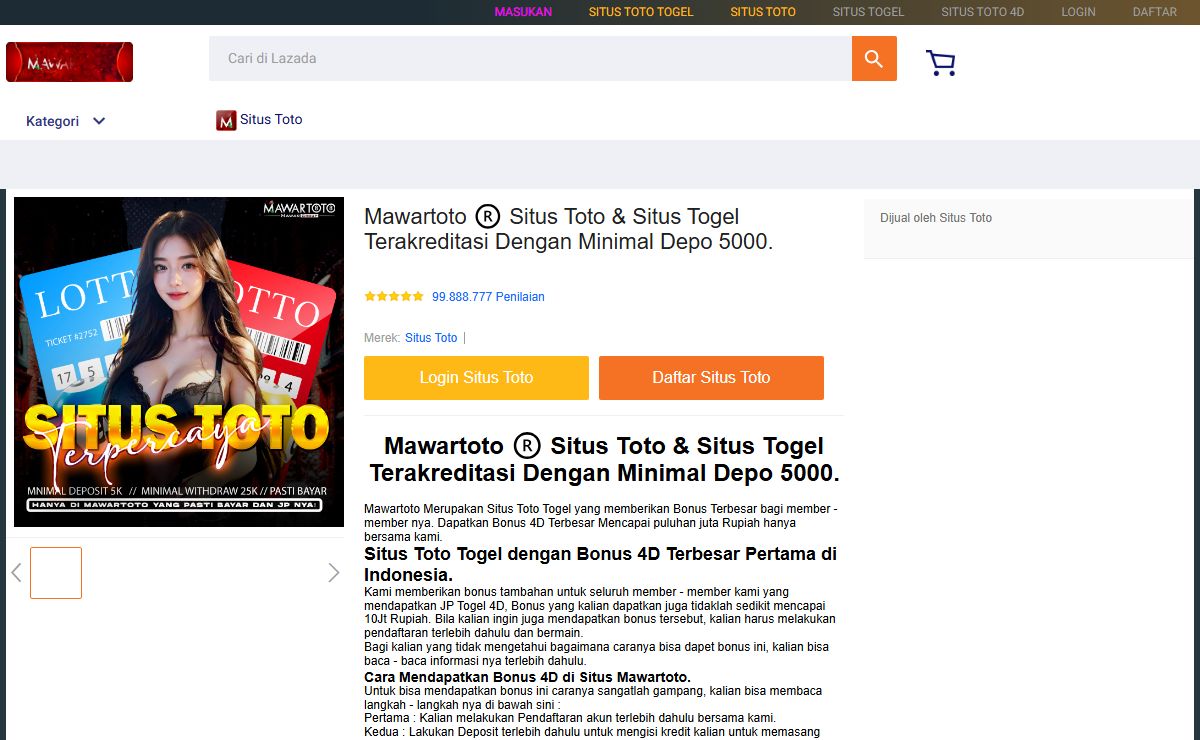Screen dimensions: 1200x740
Task: Click the Dijual oleh Situs Toto text
Action: (x=936, y=218)
